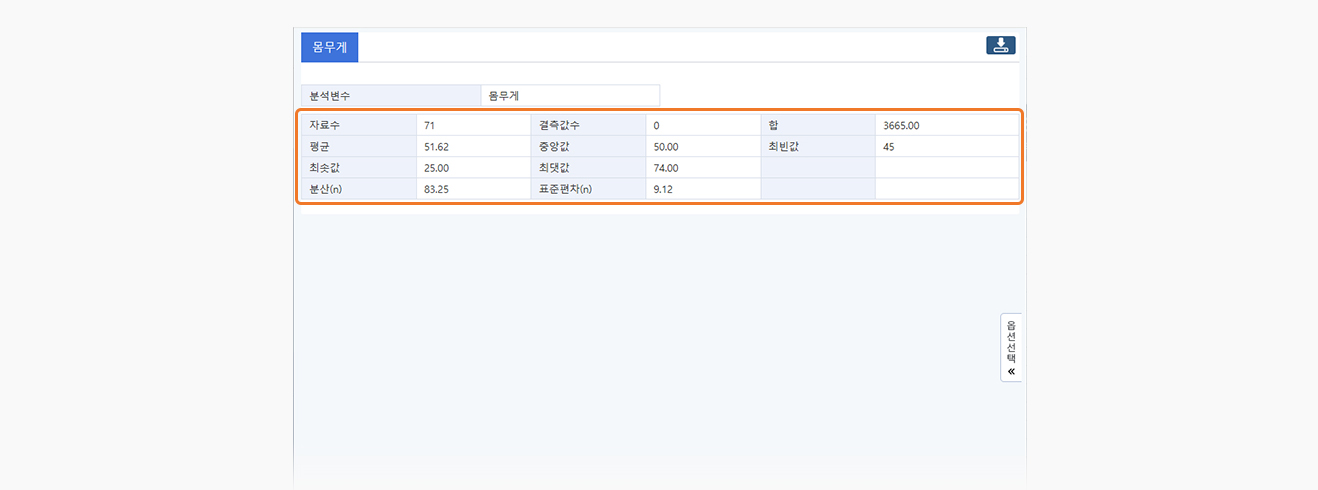Click the 합 value 3665.00
1318x490 pixels.
pyautogui.click(x=945, y=125)
